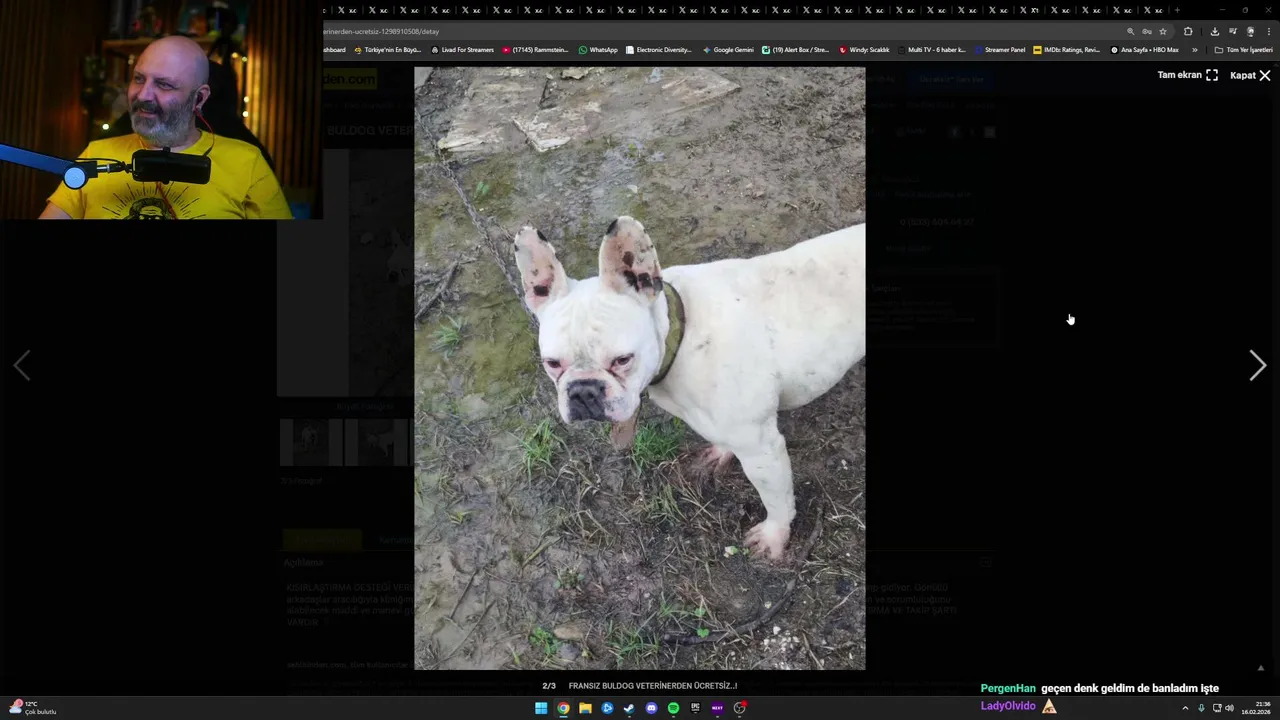Image resolution: width=1280 pixels, height=720 pixels.
Task: Open the WhatsApp bookmark
Action: click(x=598, y=49)
